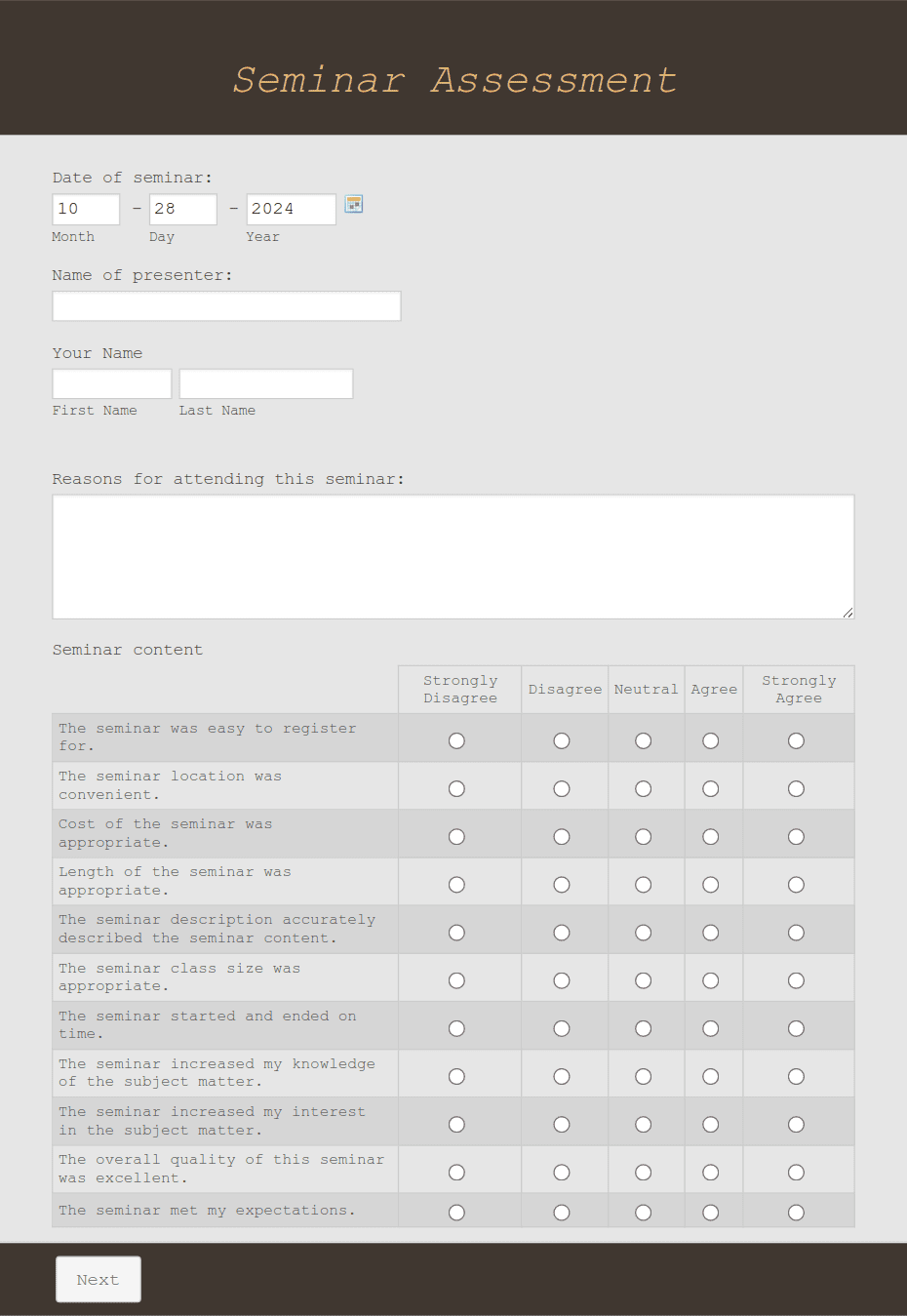The height and width of the screenshot is (1316, 907).
Task: Pick Strongly Agree for started on time
Action: (x=797, y=1028)
